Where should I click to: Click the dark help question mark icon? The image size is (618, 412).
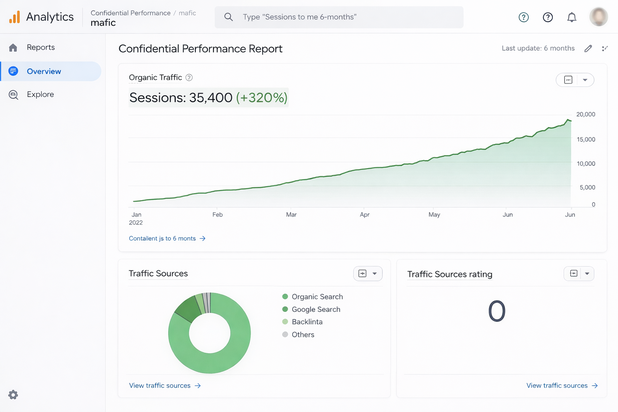coord(548,17)
